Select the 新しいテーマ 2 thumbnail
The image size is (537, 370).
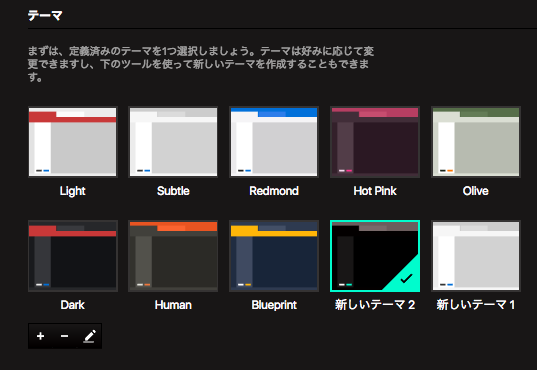[x=375, y=256]
